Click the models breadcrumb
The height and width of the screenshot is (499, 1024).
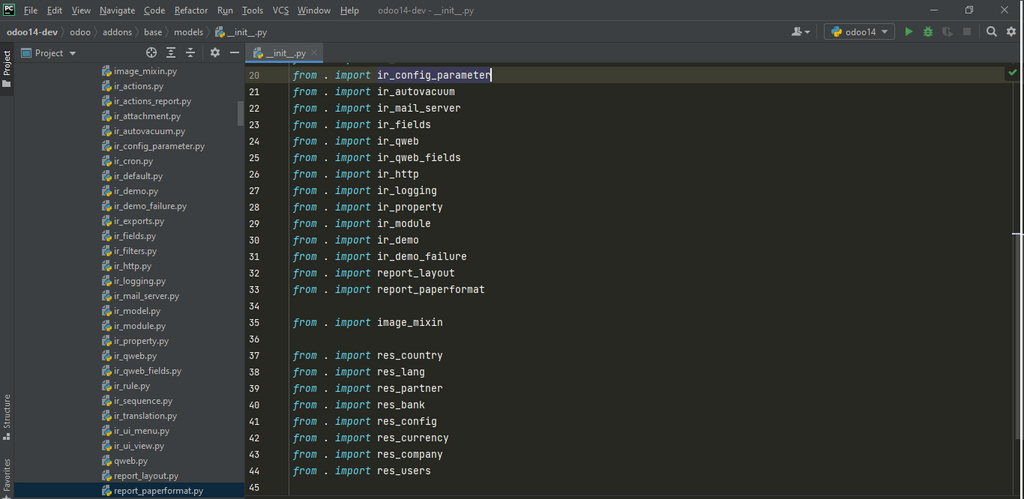pyautogui.click(x=188, y=32)
